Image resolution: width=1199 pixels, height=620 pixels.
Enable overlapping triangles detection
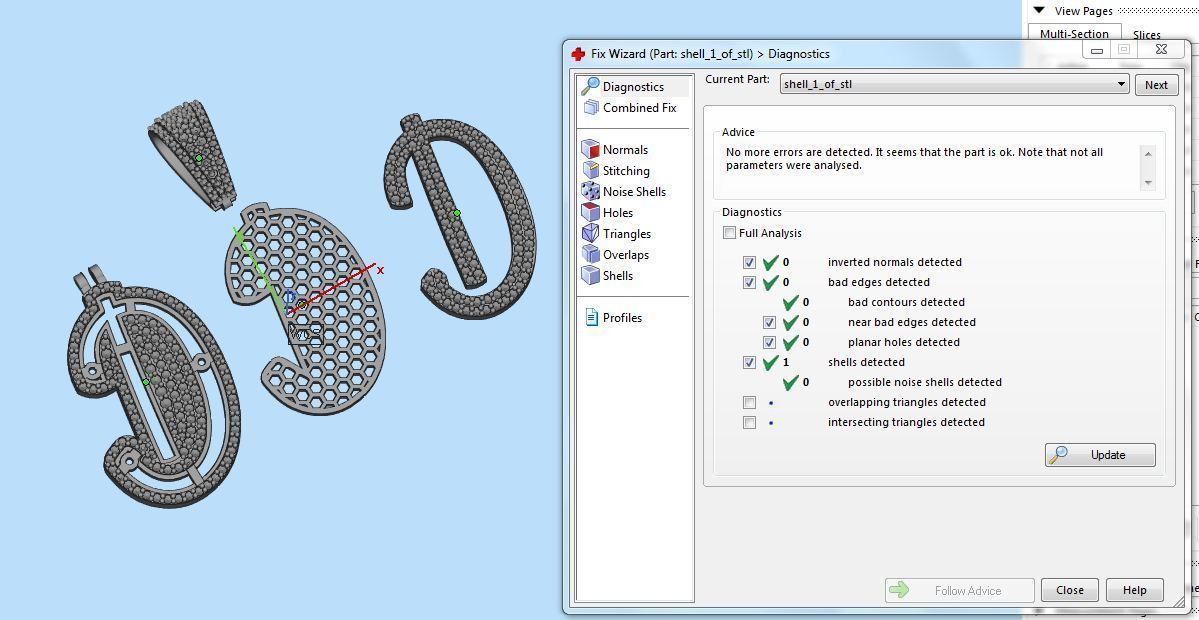[749, 402]
